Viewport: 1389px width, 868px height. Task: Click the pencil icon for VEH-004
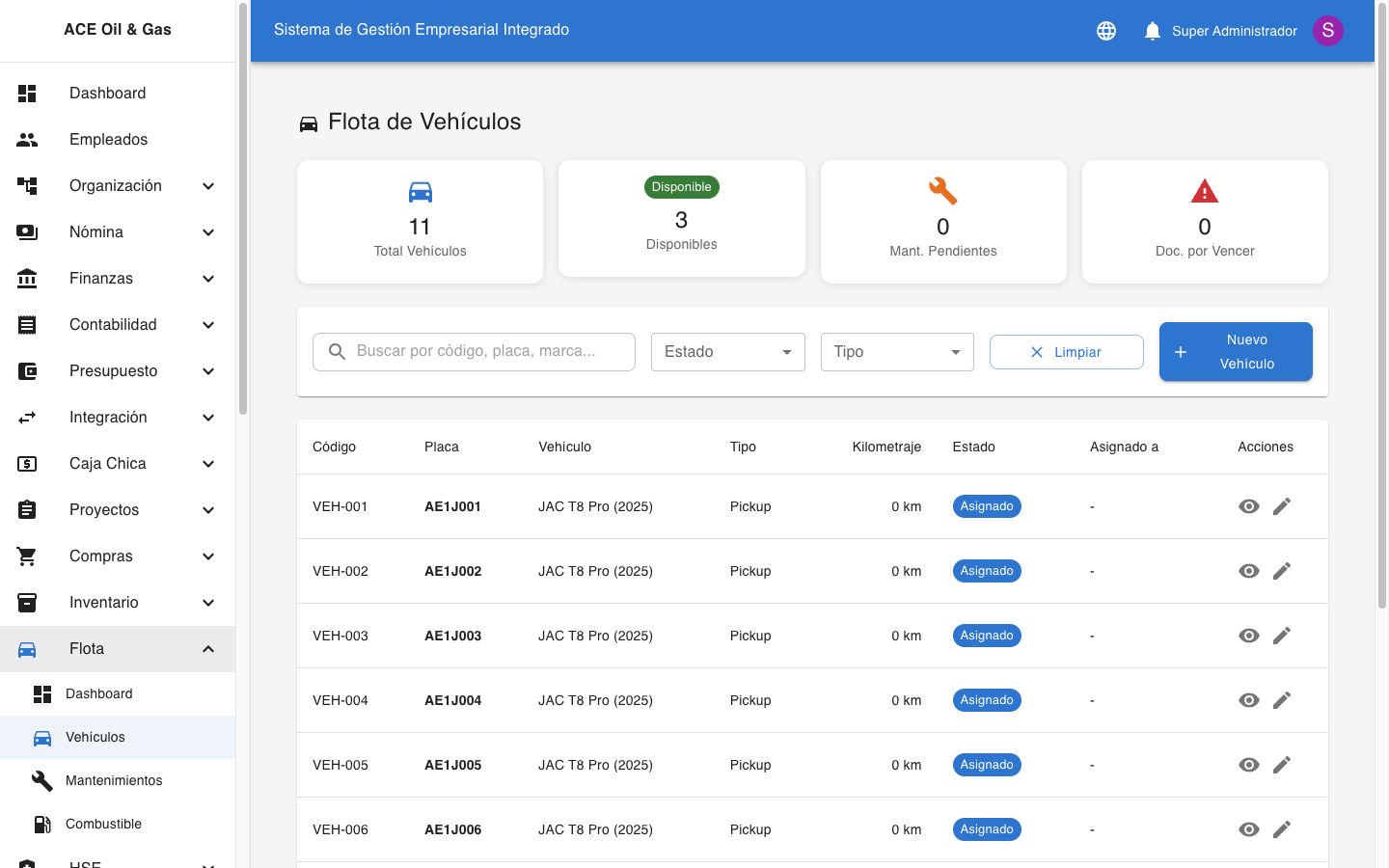tap(1281, 700)
